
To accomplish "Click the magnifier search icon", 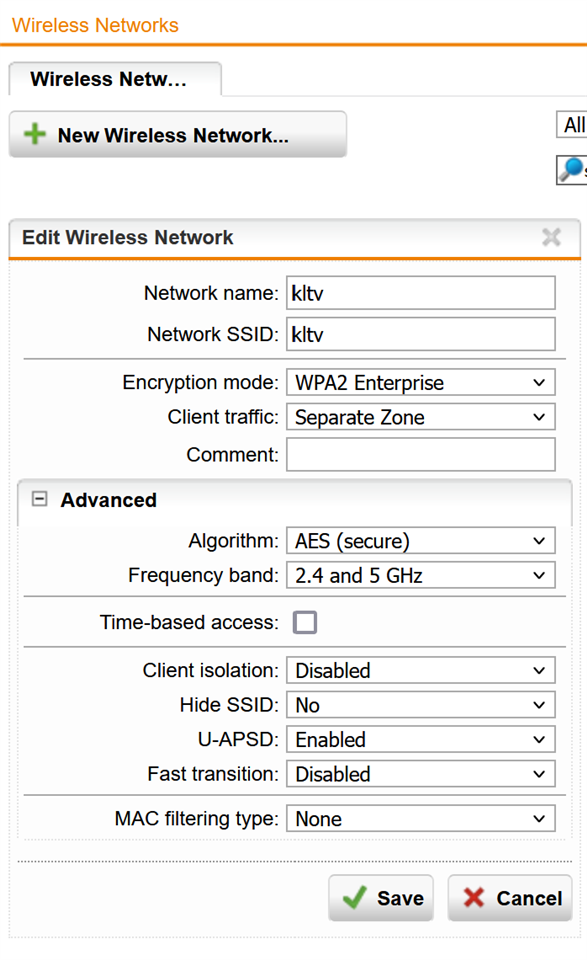I will [572, 170].
